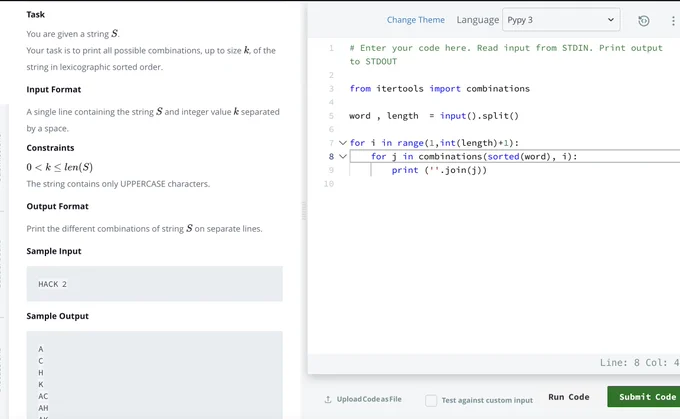Click the Sample Output heading
Image resolution: width=680 pixels, height=419 pixels.
(x=57, y=316)
